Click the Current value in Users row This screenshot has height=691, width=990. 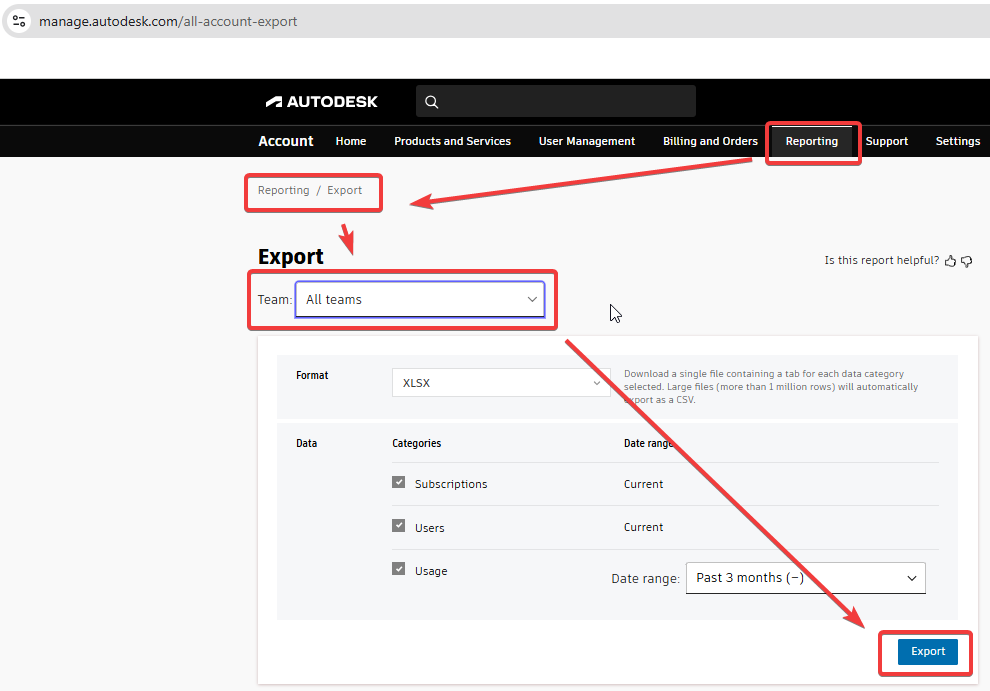pos(643,527)
